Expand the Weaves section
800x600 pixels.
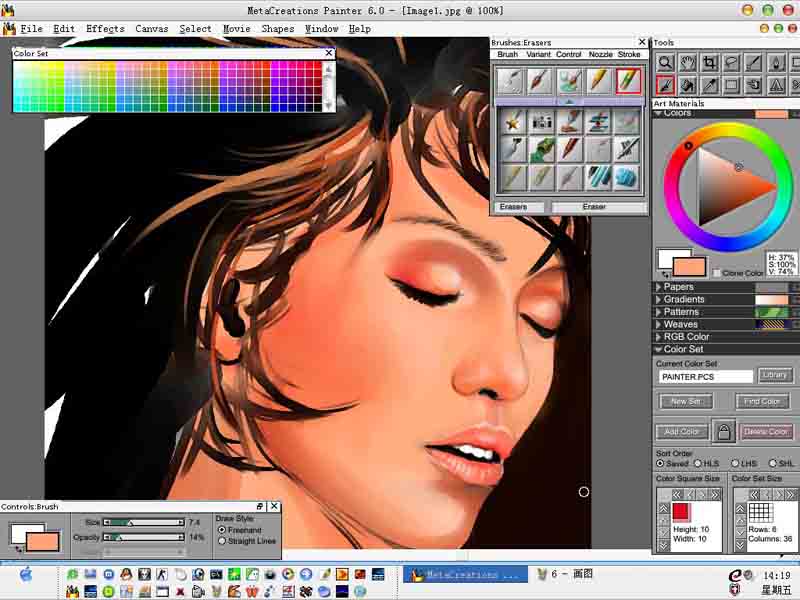(658, 324)
